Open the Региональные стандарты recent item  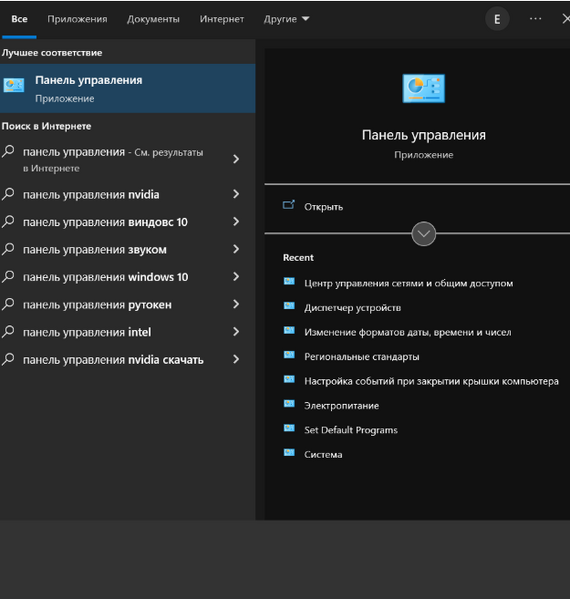[361, 357]
